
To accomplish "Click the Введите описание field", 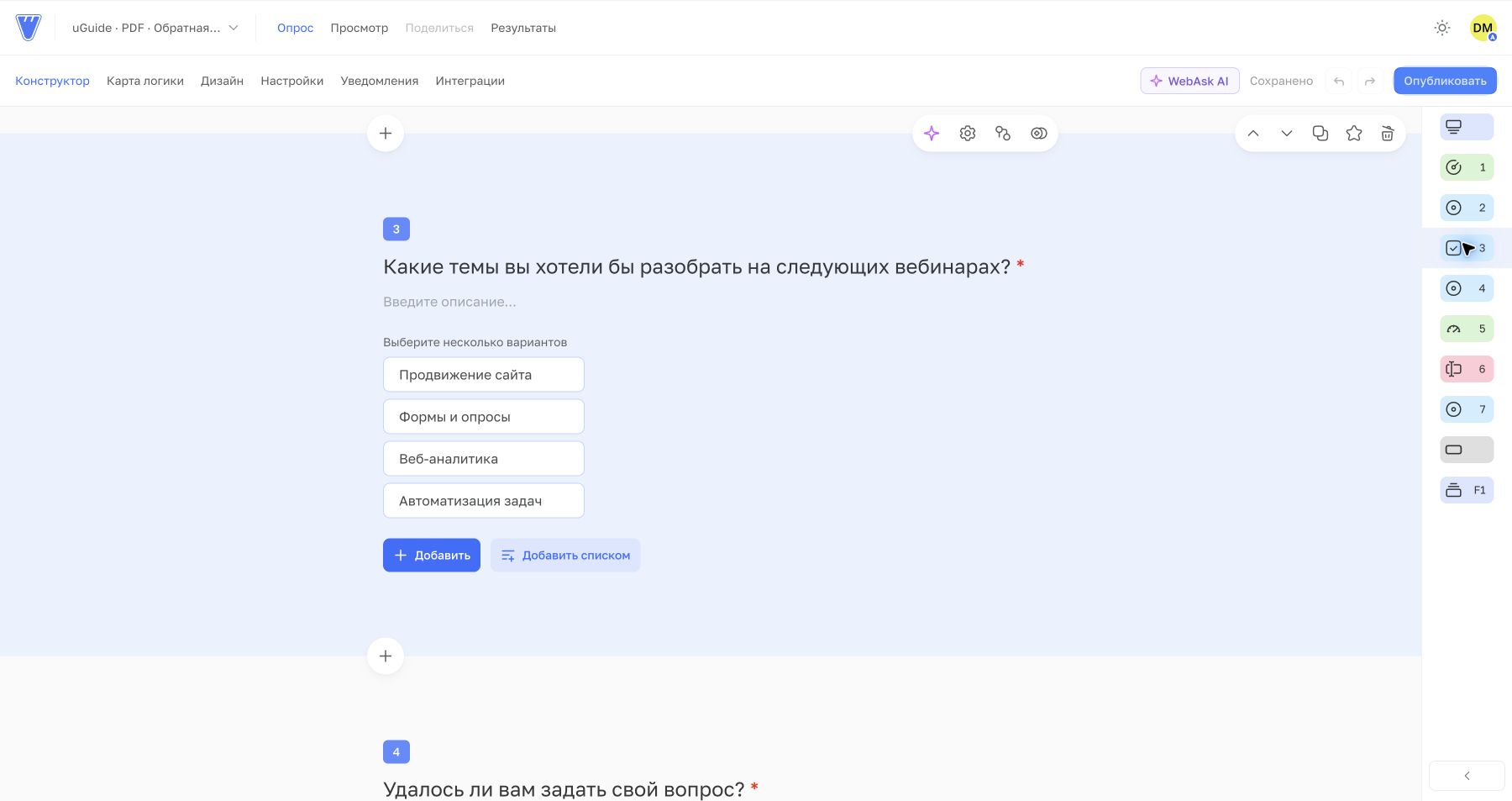I will pos(449,302).
